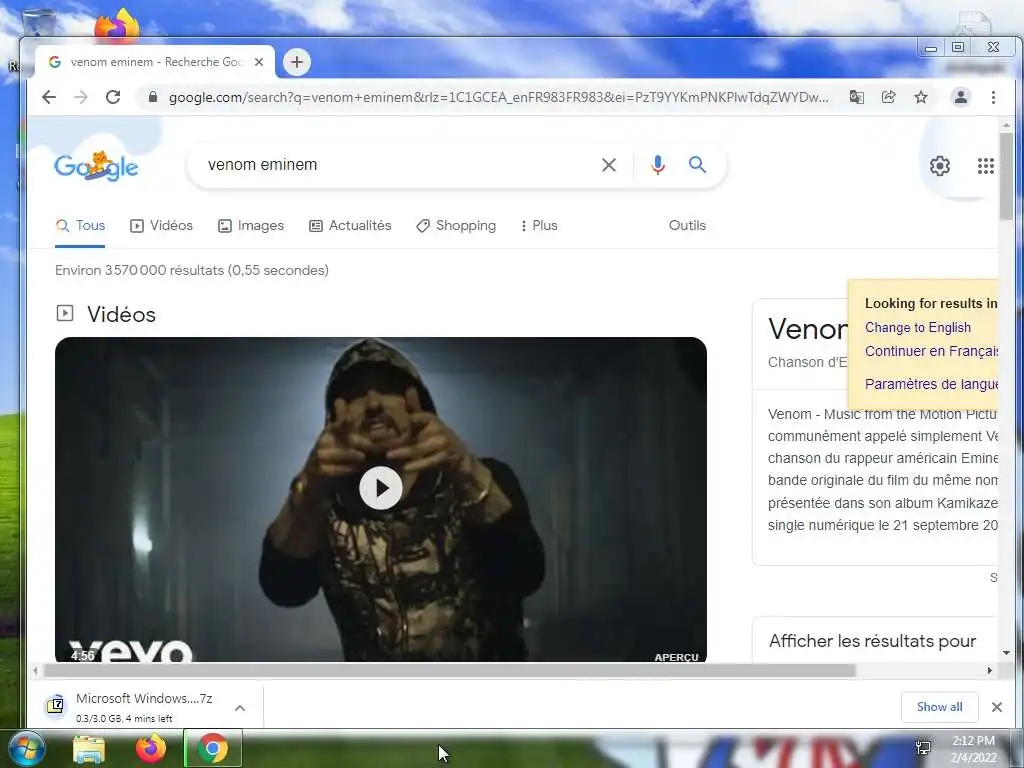Open the Chrome profile avatar icon
The height and width of the screenshot is (768, 1024).
pyautogui.click(x=961, y=97)
